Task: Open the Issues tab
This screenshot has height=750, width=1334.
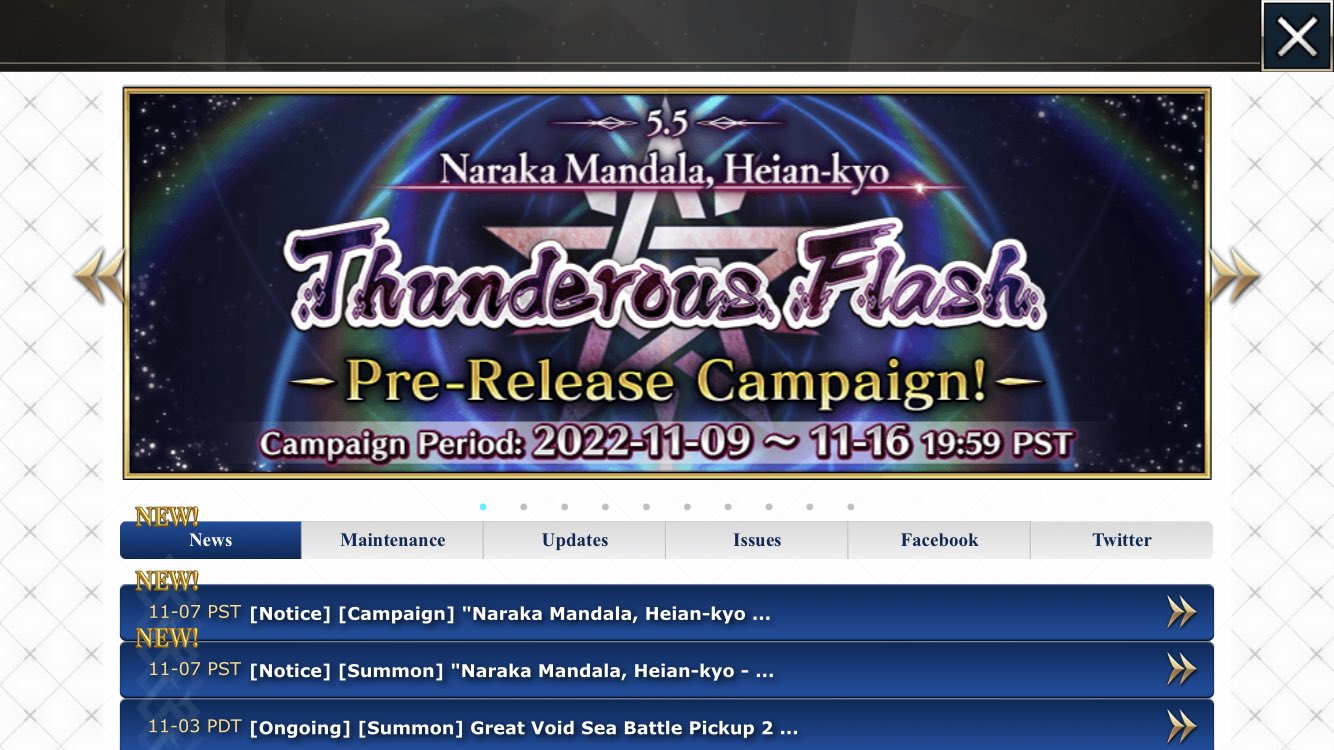Action: point(757,540)
